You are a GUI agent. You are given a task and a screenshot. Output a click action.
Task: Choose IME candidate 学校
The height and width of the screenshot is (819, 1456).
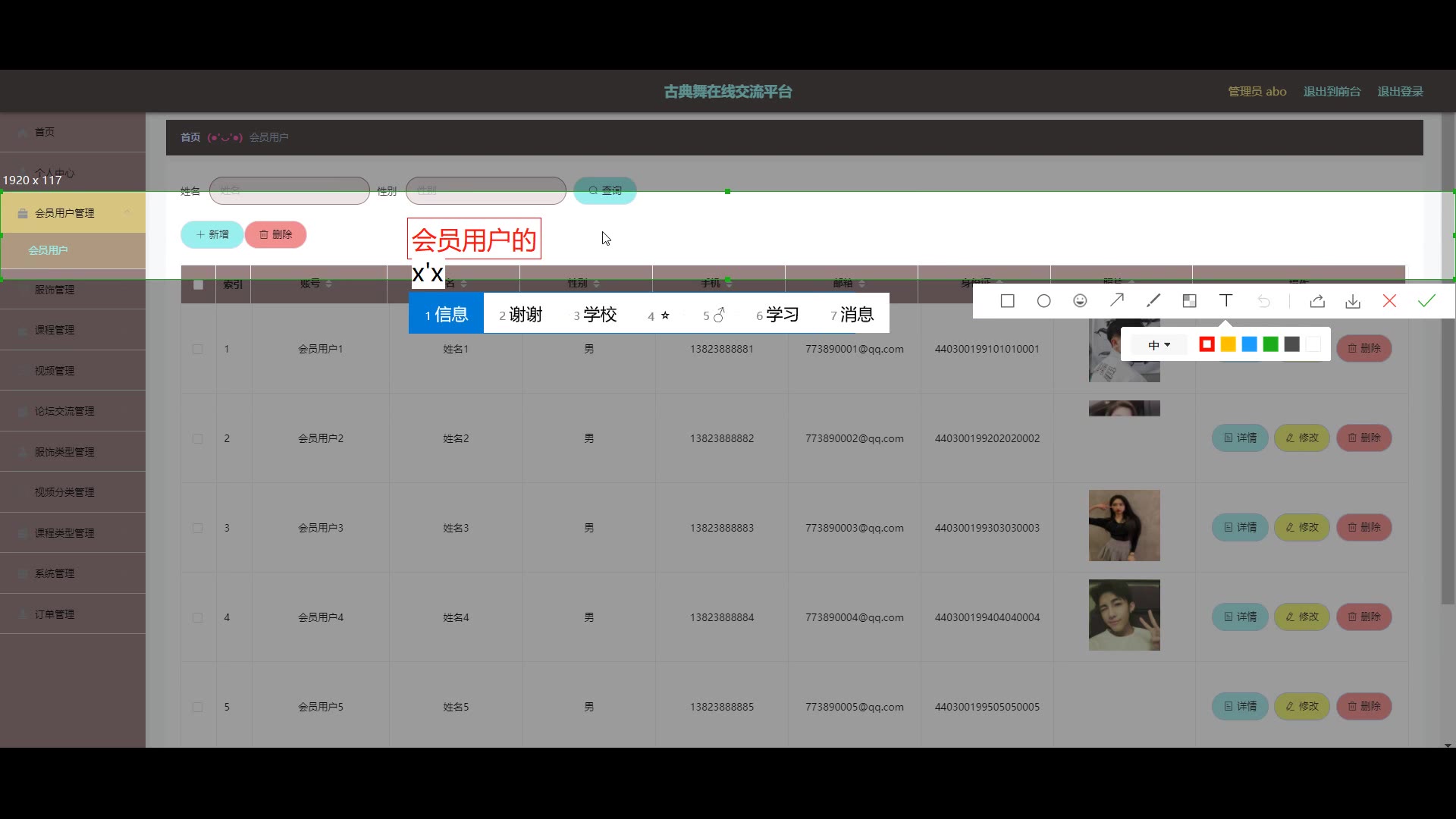pos(595,314)
